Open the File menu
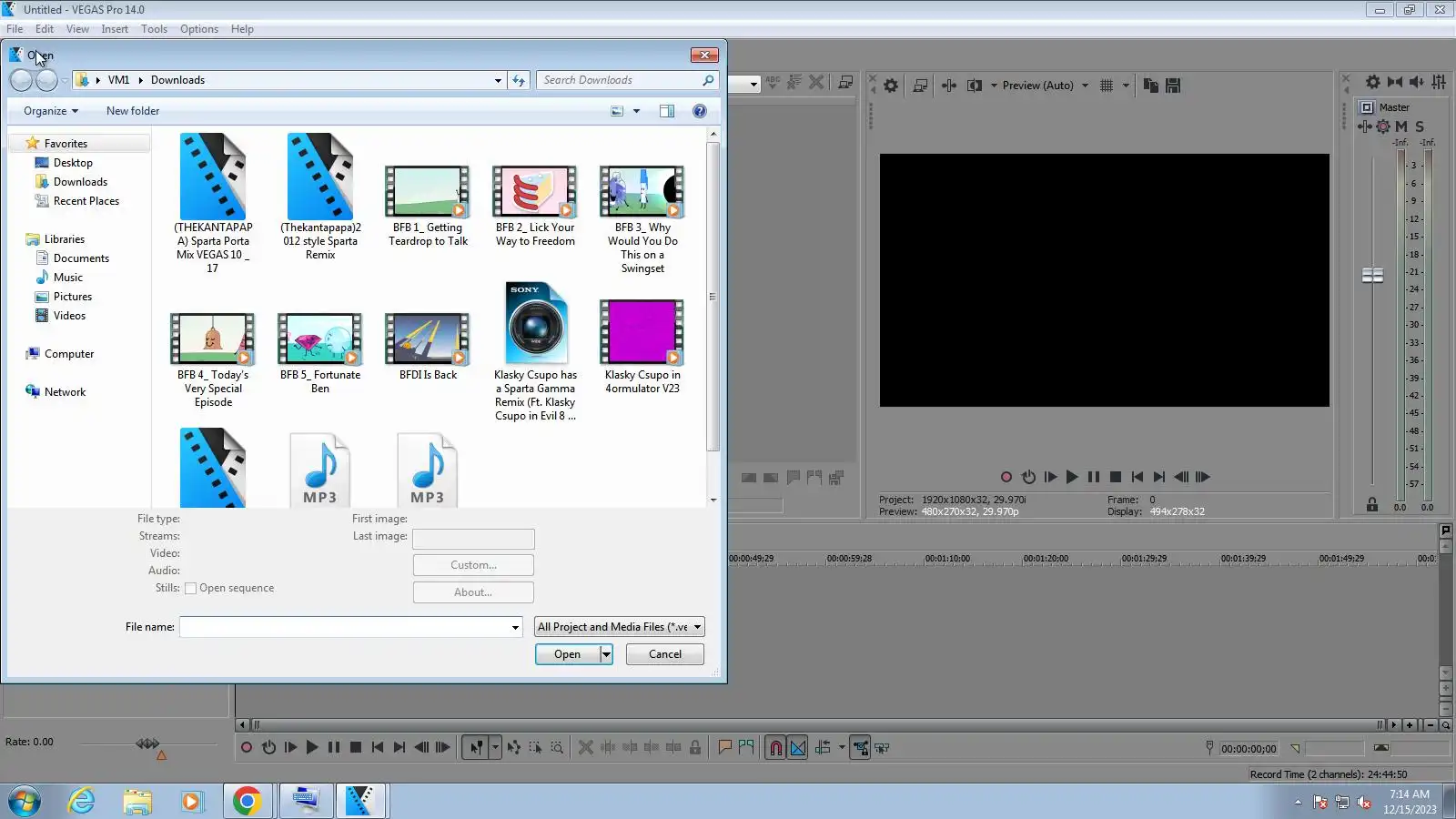The image size is (1456, 819). 15,29
